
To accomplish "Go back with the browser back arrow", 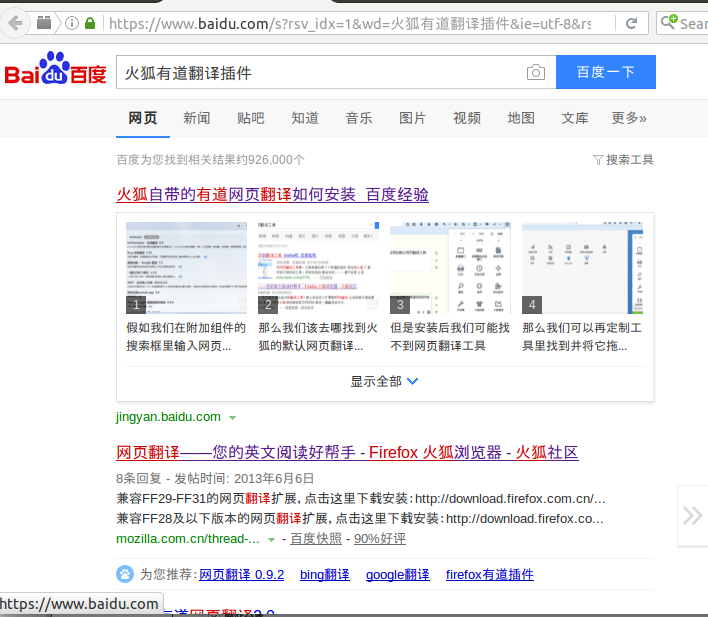I will pyautogui.click(x=15, y=23).
